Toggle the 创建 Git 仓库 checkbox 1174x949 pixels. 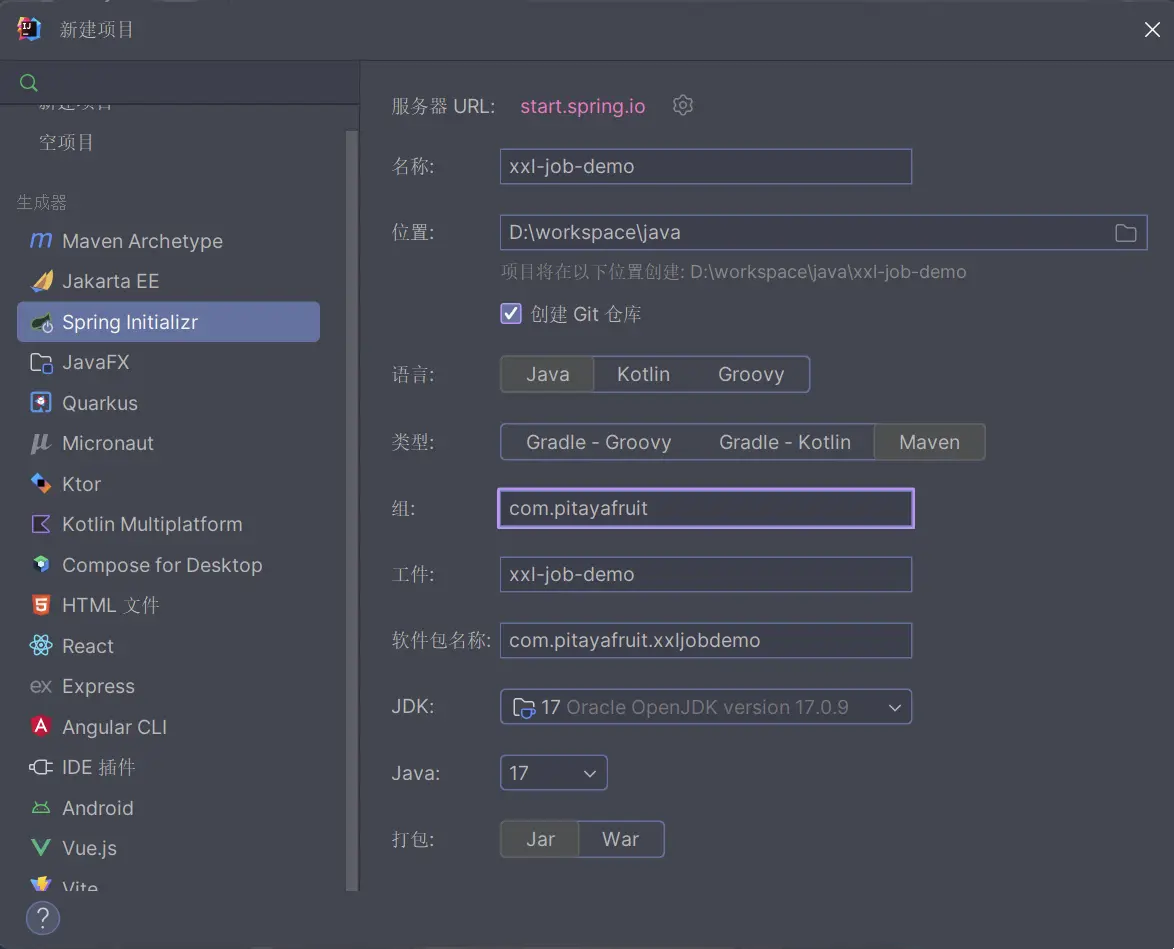511,313
